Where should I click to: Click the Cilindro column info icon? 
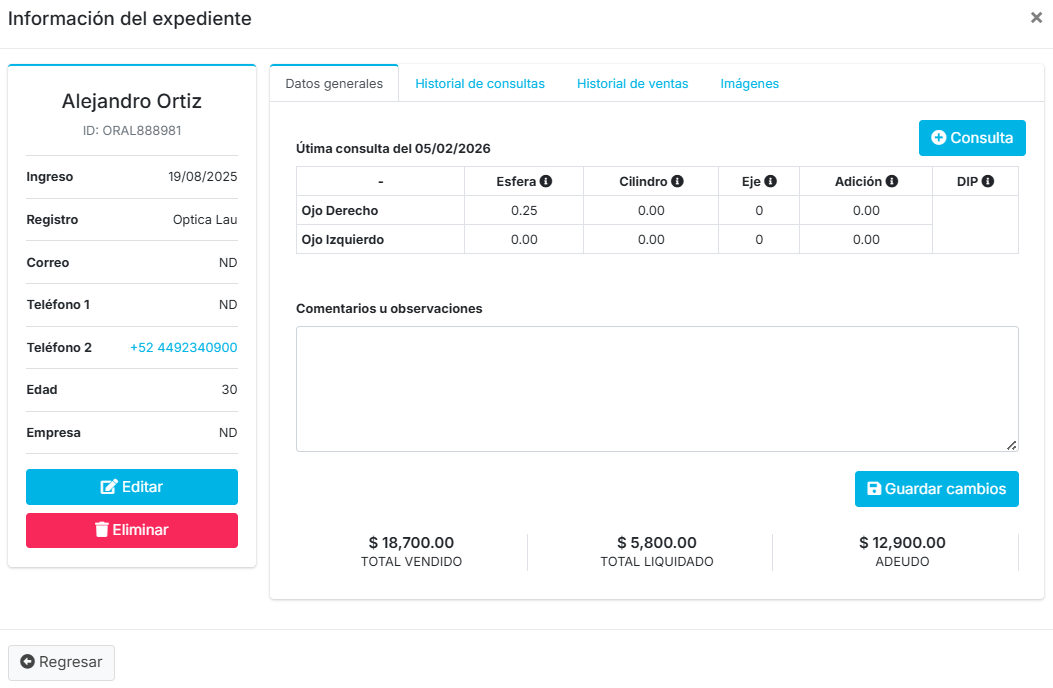(677, 181)
